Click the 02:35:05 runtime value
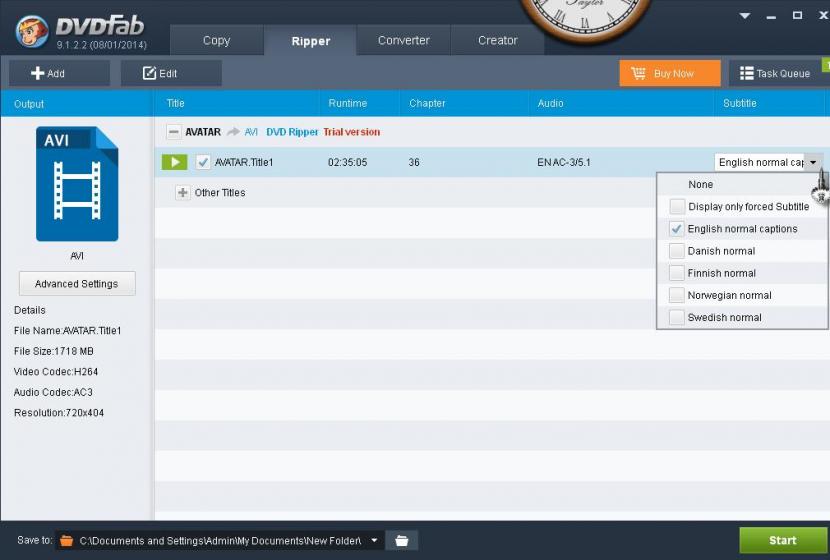The width and height of the screenshot is (830, 560). click(x=348, y=162)
